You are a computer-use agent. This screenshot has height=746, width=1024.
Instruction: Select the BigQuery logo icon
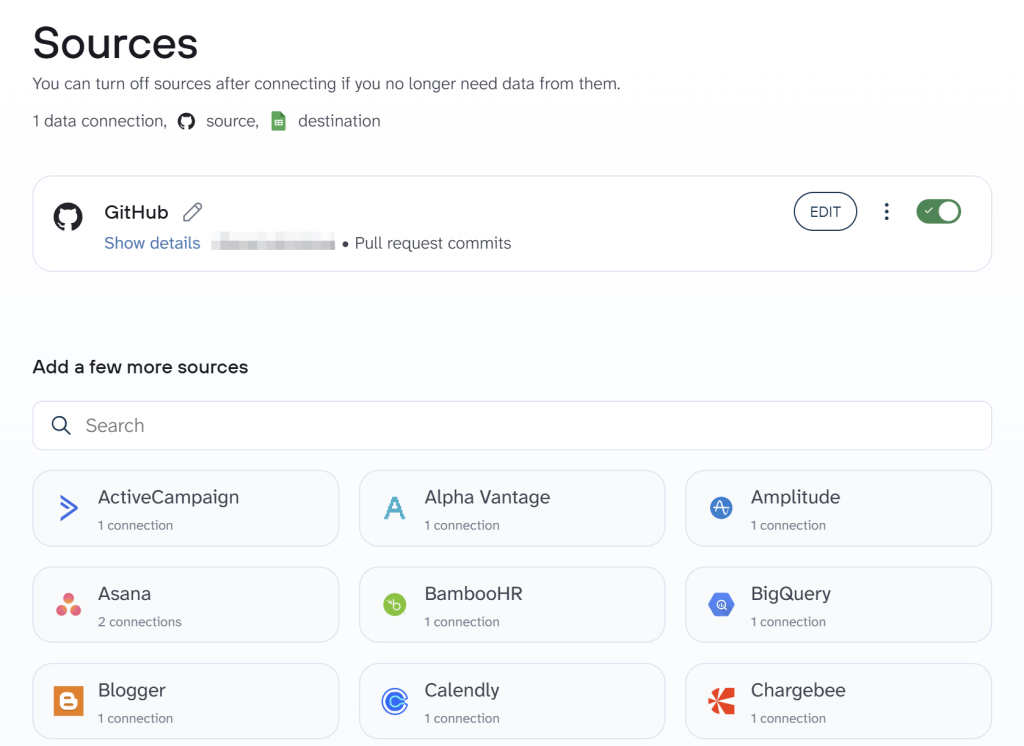[x=721, y=604]
